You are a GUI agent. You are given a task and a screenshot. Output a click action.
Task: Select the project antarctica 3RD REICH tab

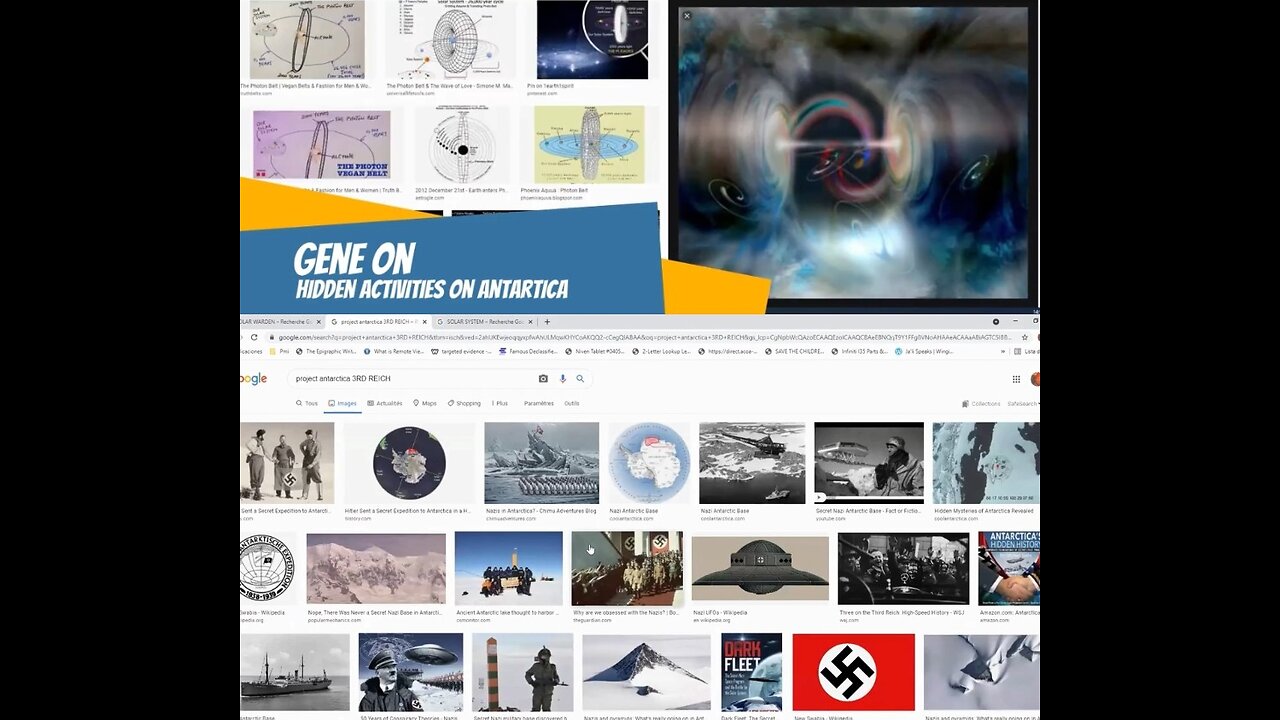pos(380,322)
